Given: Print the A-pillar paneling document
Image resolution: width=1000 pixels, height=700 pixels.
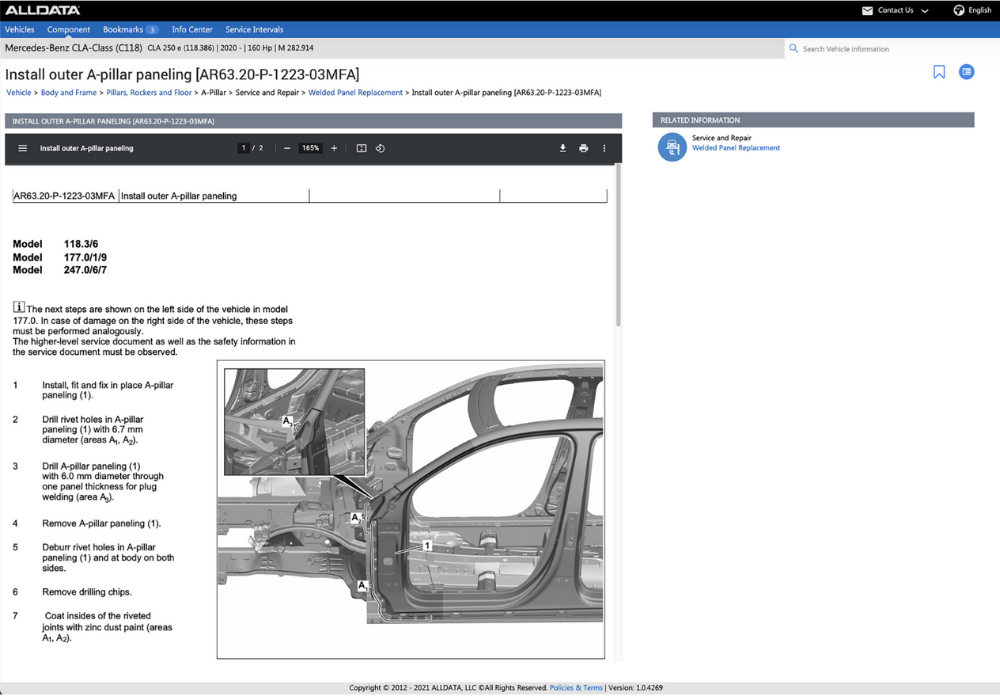Looking at the screenshot, I should coord(584,148).
